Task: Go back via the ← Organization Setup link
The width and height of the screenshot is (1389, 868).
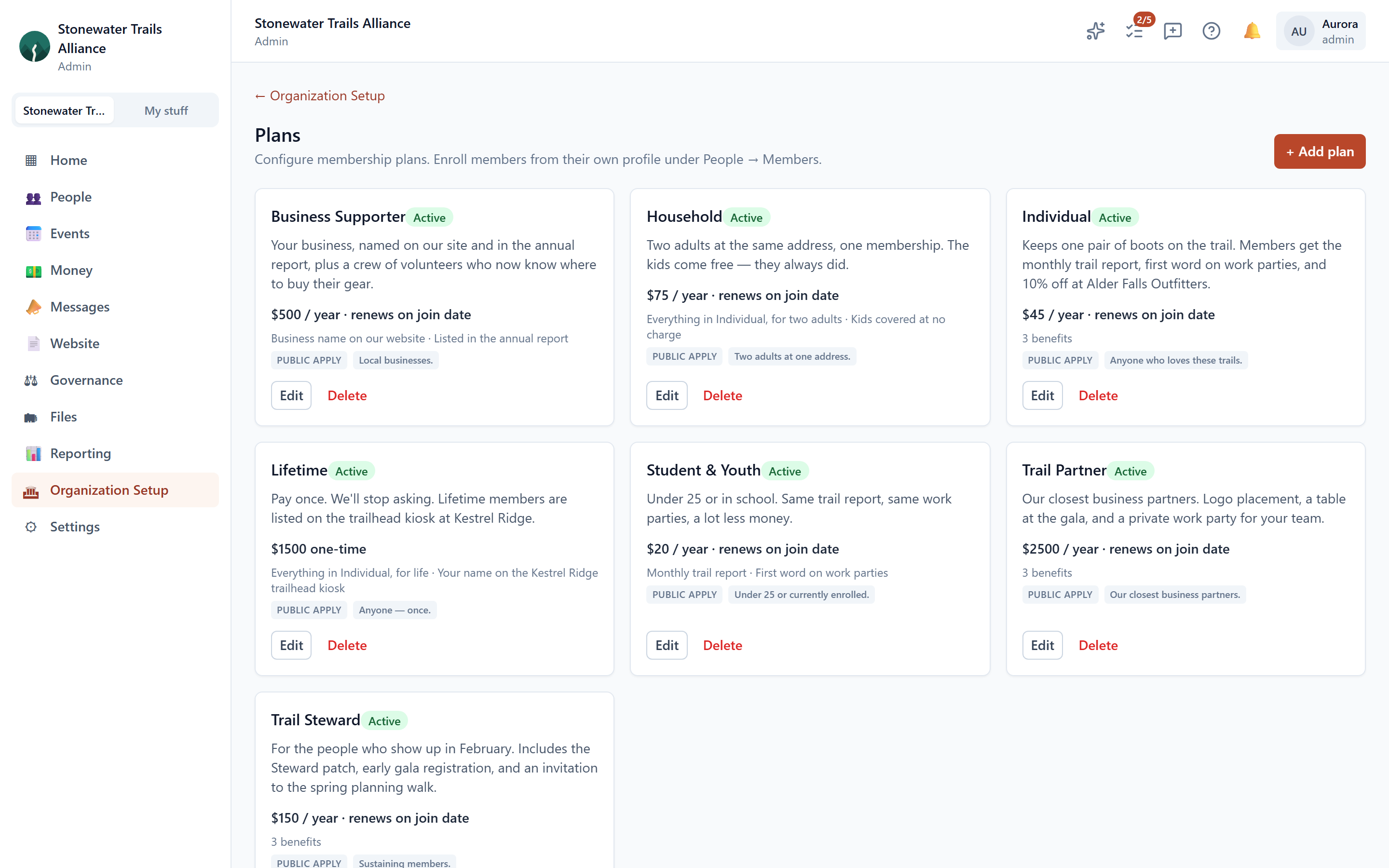Action: pos(320,95)
